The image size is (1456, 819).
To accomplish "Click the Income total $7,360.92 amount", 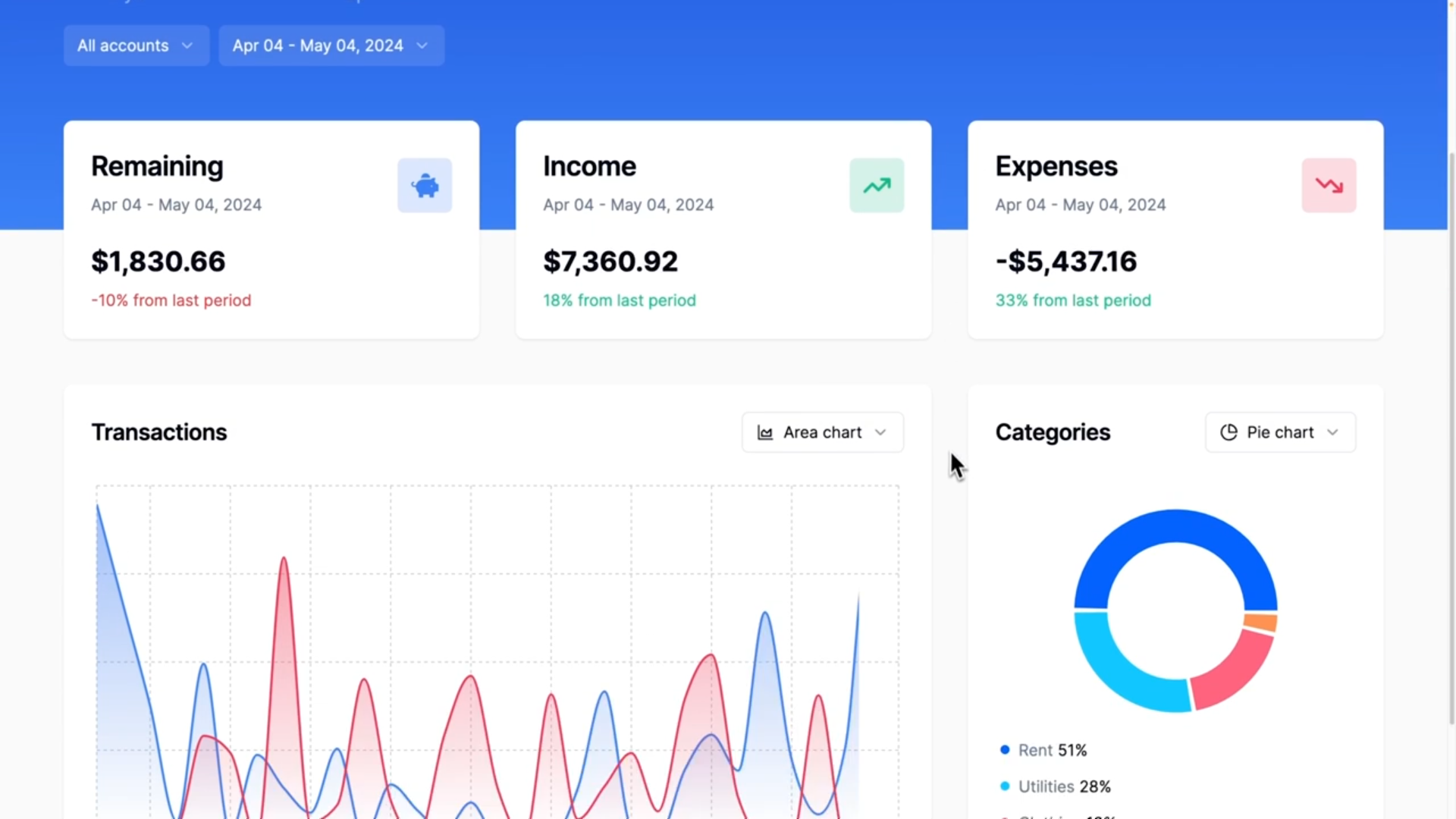I will pyautogui.click(x=610, y=262).
